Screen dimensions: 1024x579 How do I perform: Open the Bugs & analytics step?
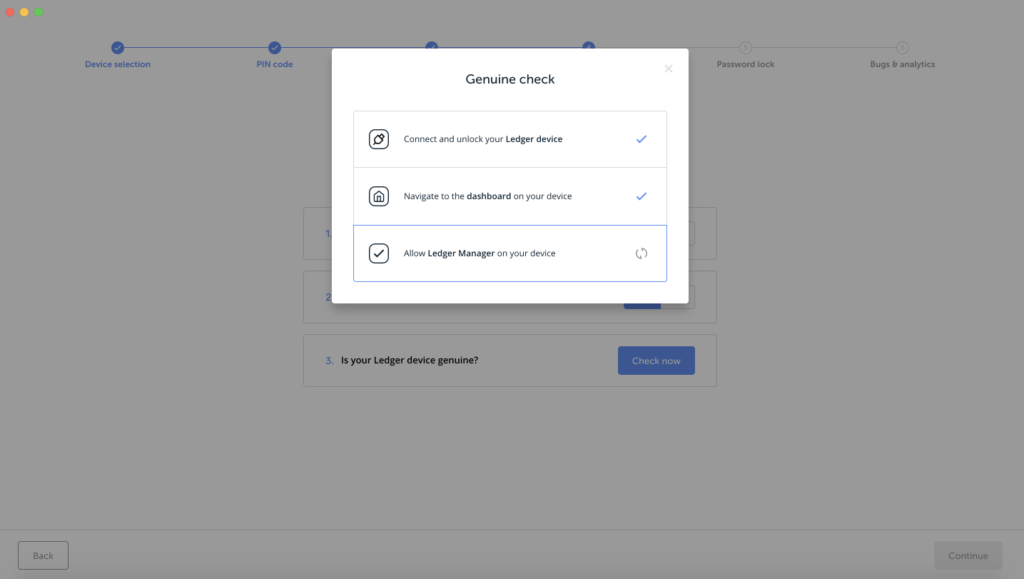903,64
